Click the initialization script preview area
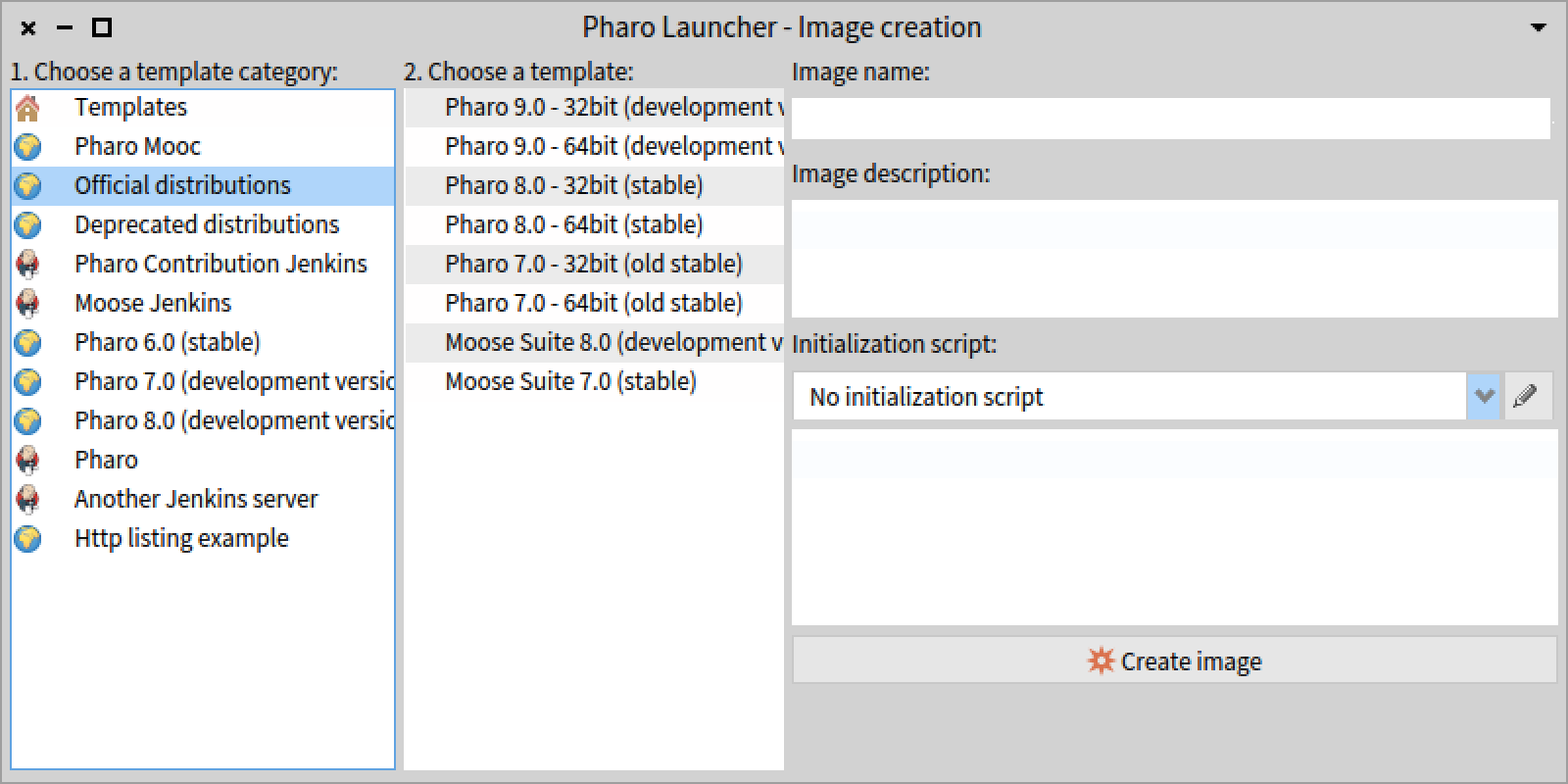Viewport: 1568px width, 784px height. (x=1174, y=527)
